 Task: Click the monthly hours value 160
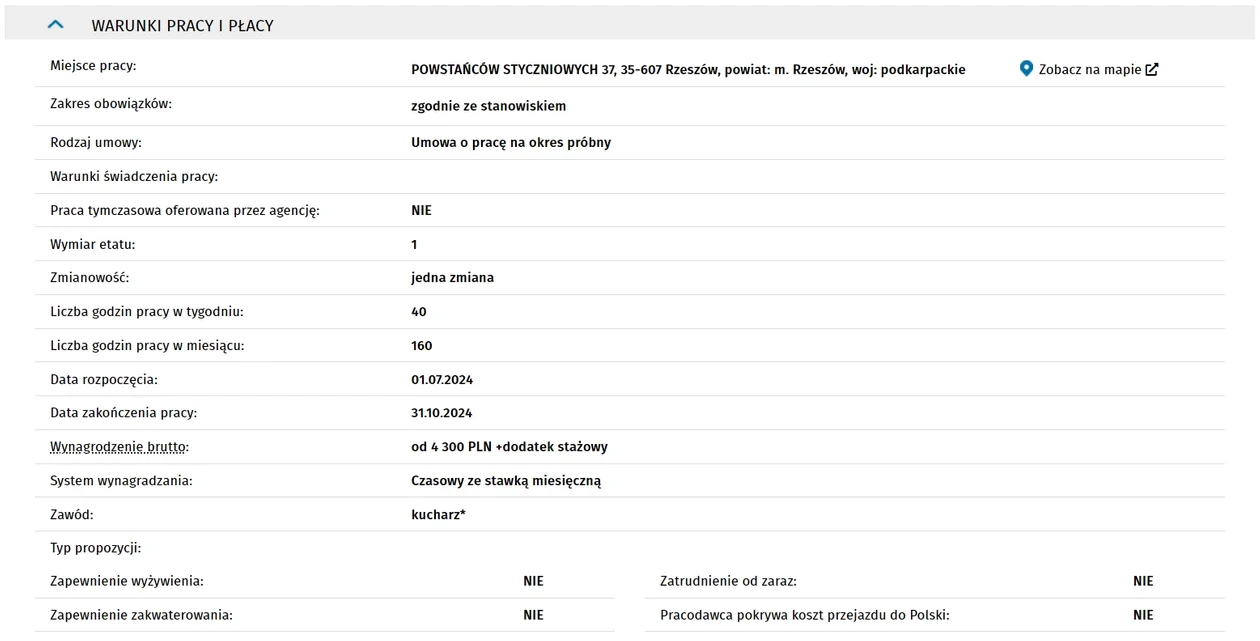tap(422, 346)
